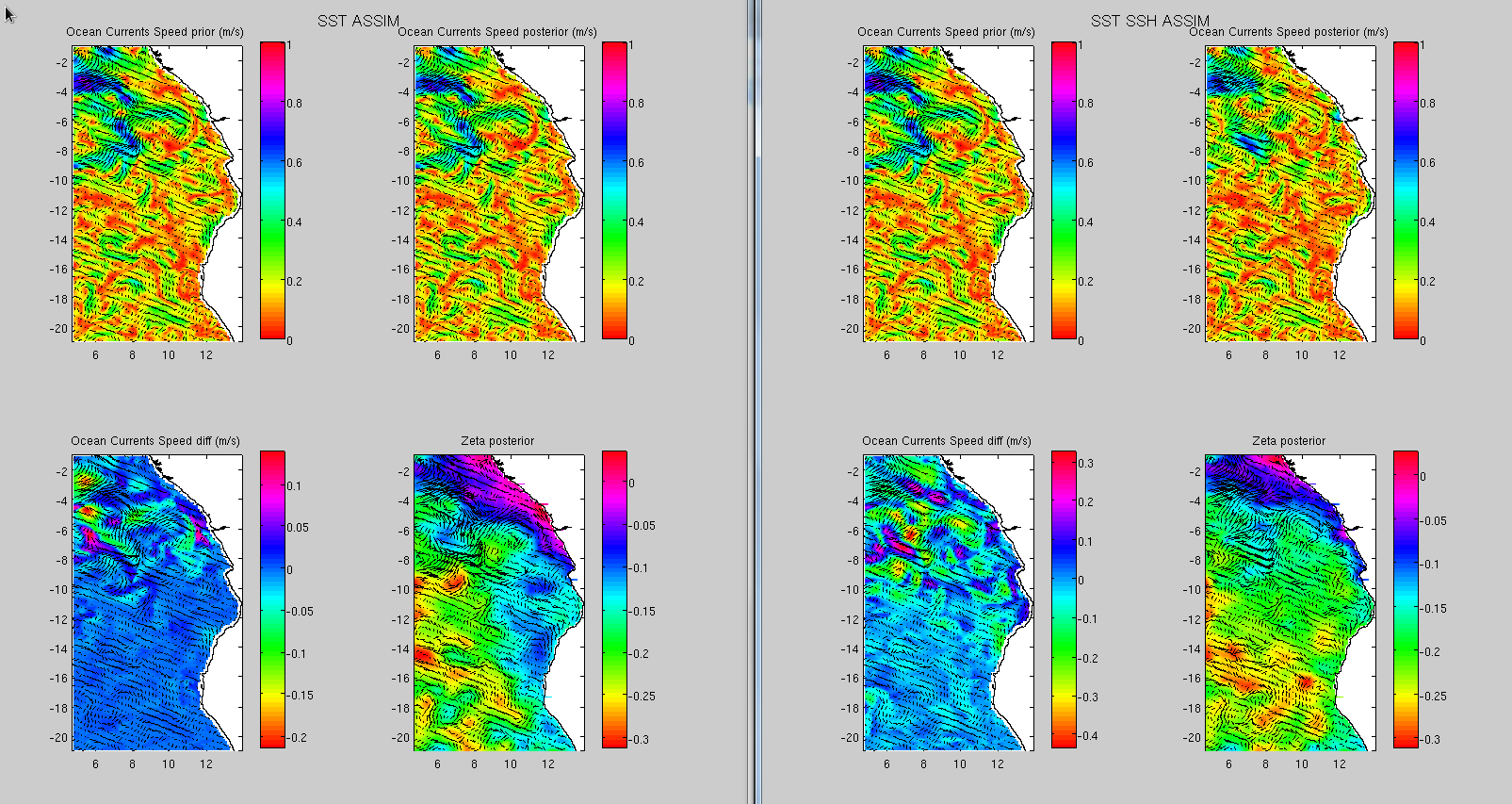Select the speed prior map in SST SSH ASSIM panel

coord(948,193)
